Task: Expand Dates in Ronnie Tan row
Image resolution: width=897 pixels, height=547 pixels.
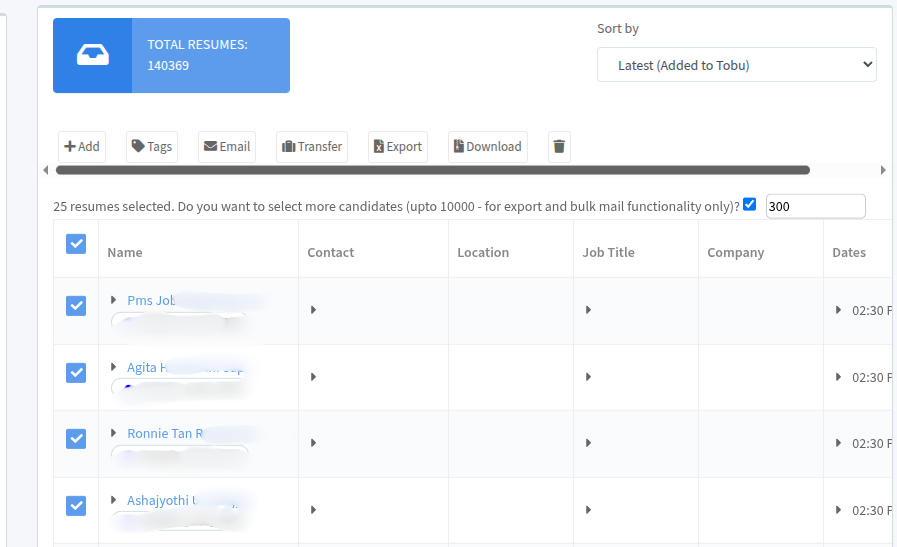Action: point(838,443)
